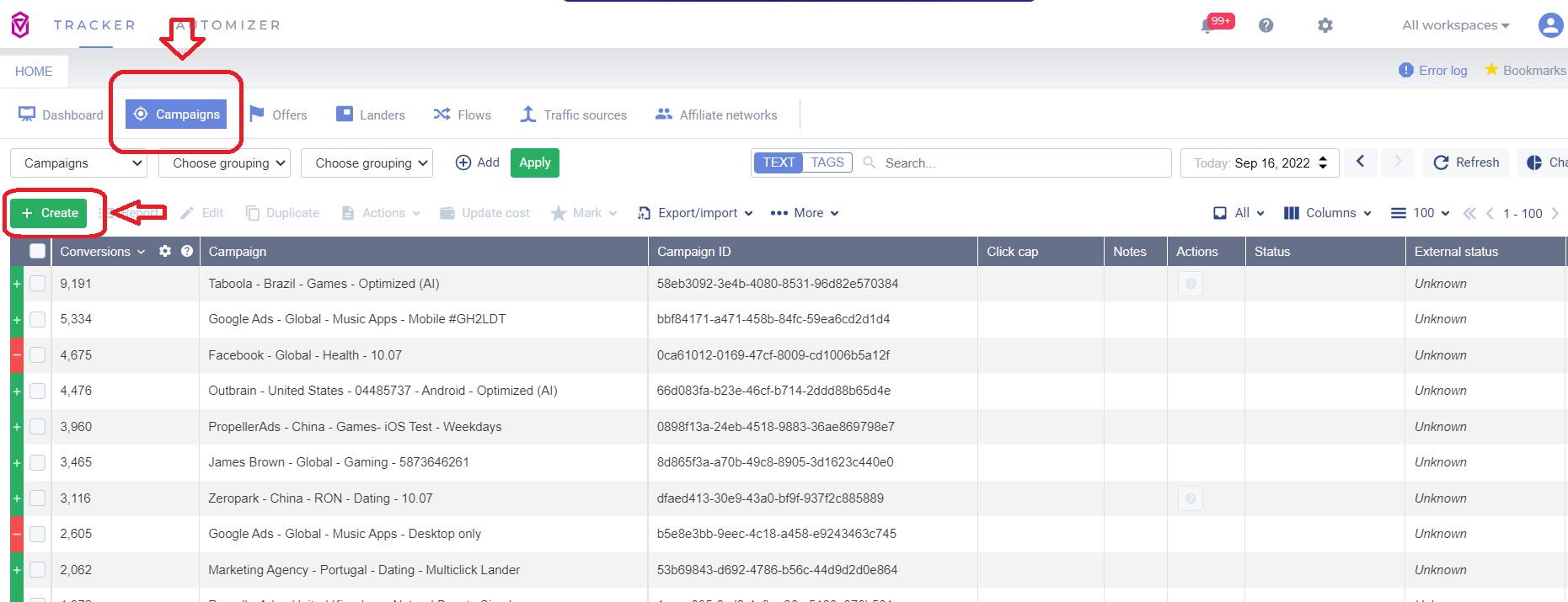Change rows per page from 100
The height and width of the screenshot is (602, 1568).
[1420, 213]
